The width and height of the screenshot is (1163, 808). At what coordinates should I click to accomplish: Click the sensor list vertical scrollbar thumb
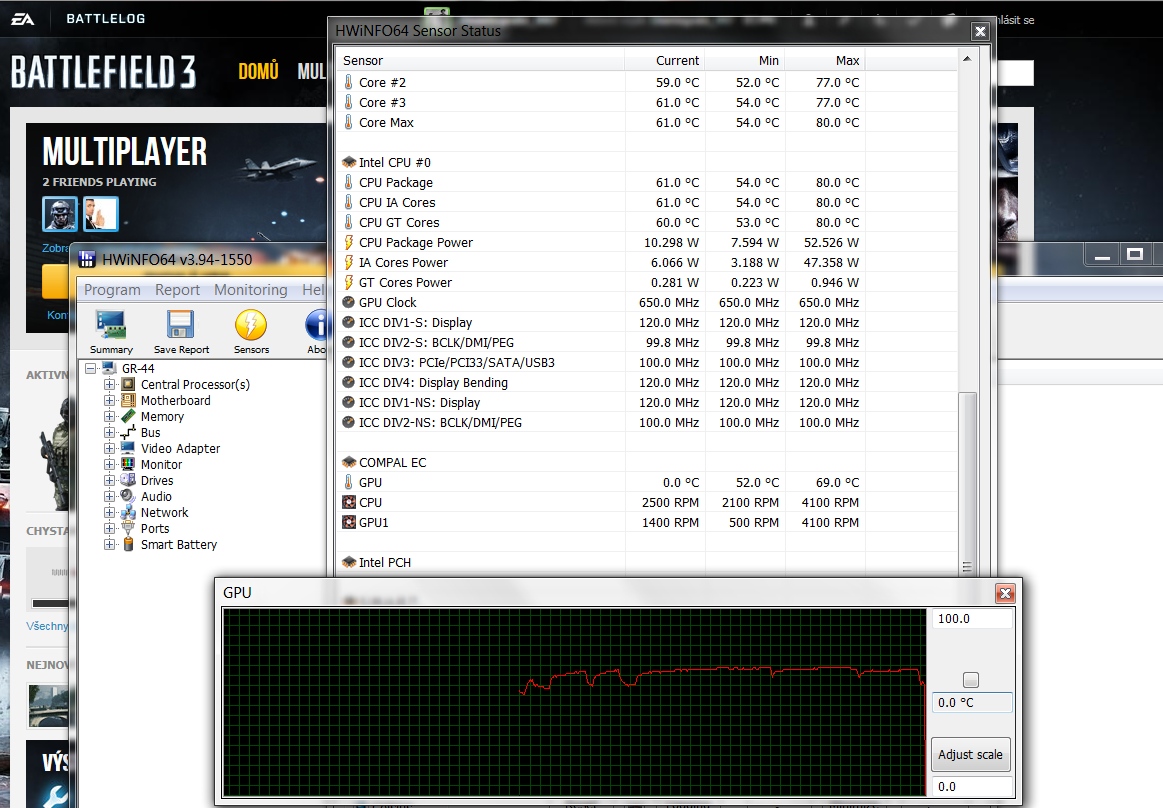click(966, 484)
